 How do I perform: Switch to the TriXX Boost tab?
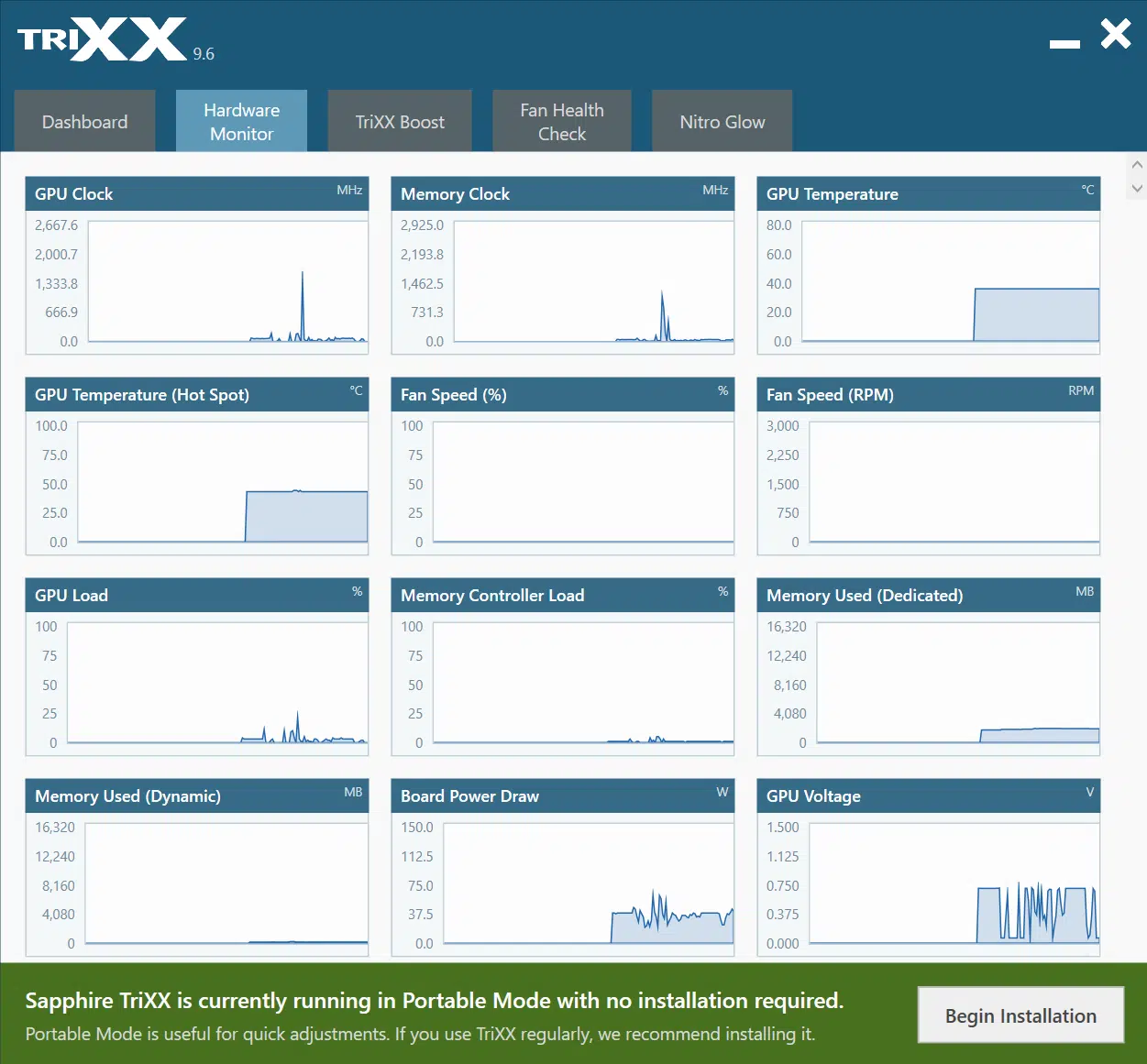[400, 121]
